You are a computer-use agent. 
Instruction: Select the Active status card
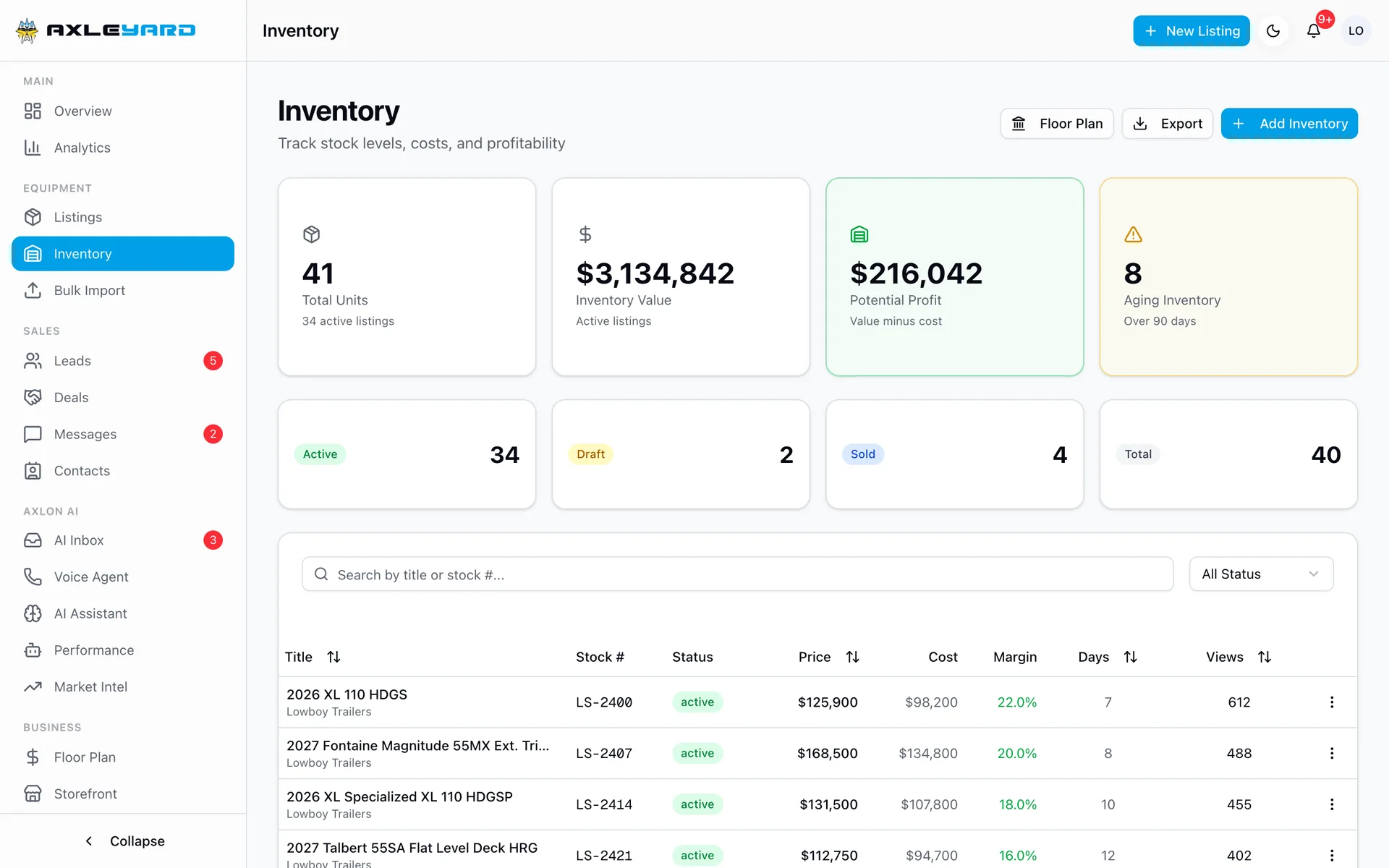tap(407, 454)
